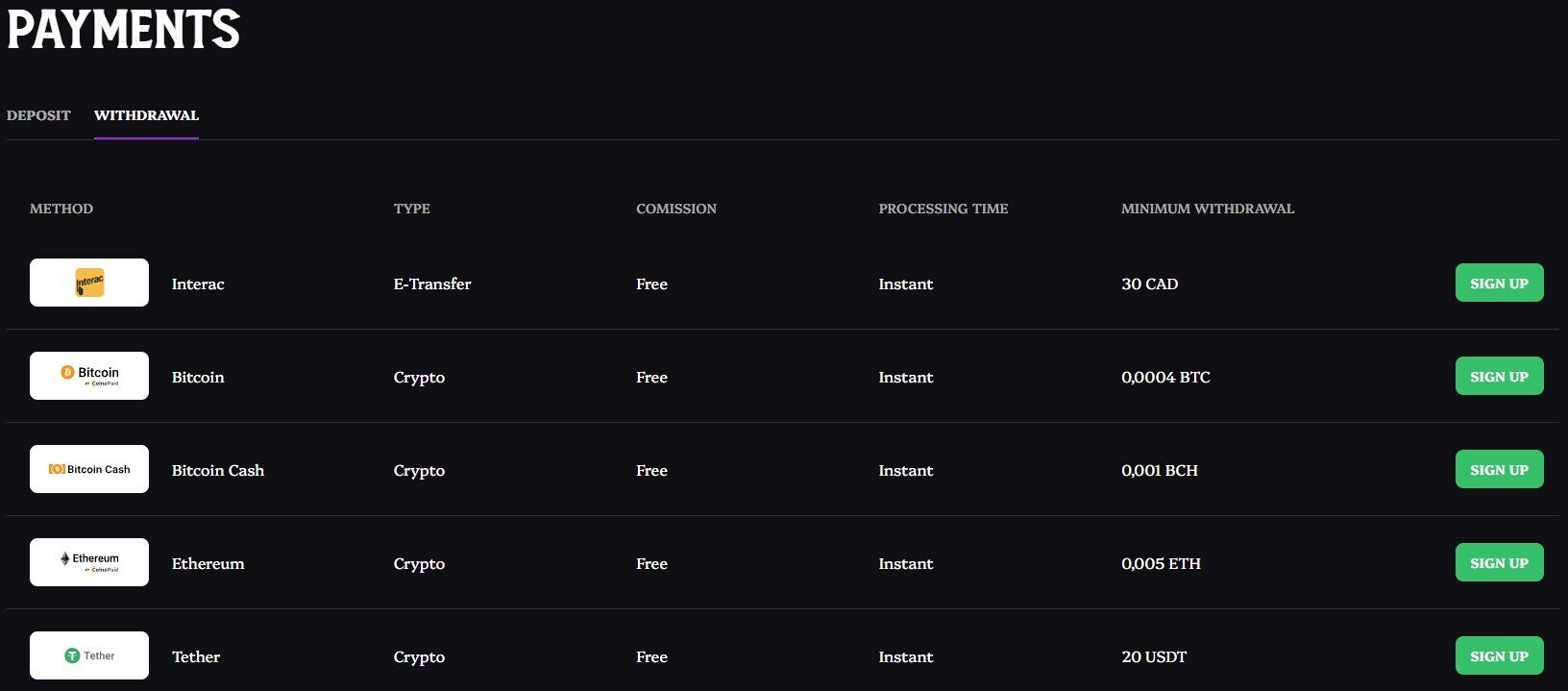Select the Withdrawal tab
Image resolution: width=1568 pixels, height=691 pixels.
[x=146, y=115]
